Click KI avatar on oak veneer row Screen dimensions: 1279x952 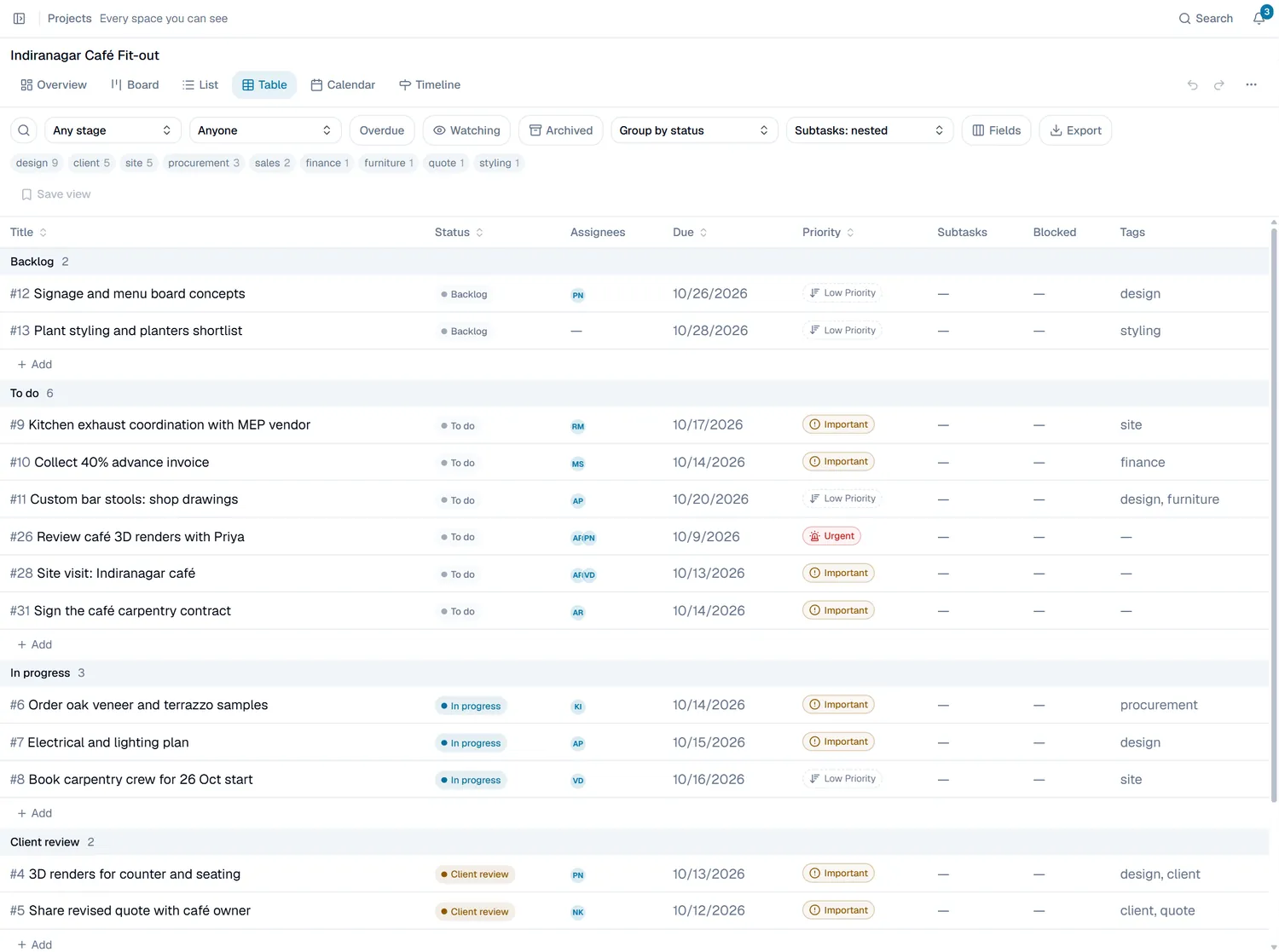[x=578, y=707]
